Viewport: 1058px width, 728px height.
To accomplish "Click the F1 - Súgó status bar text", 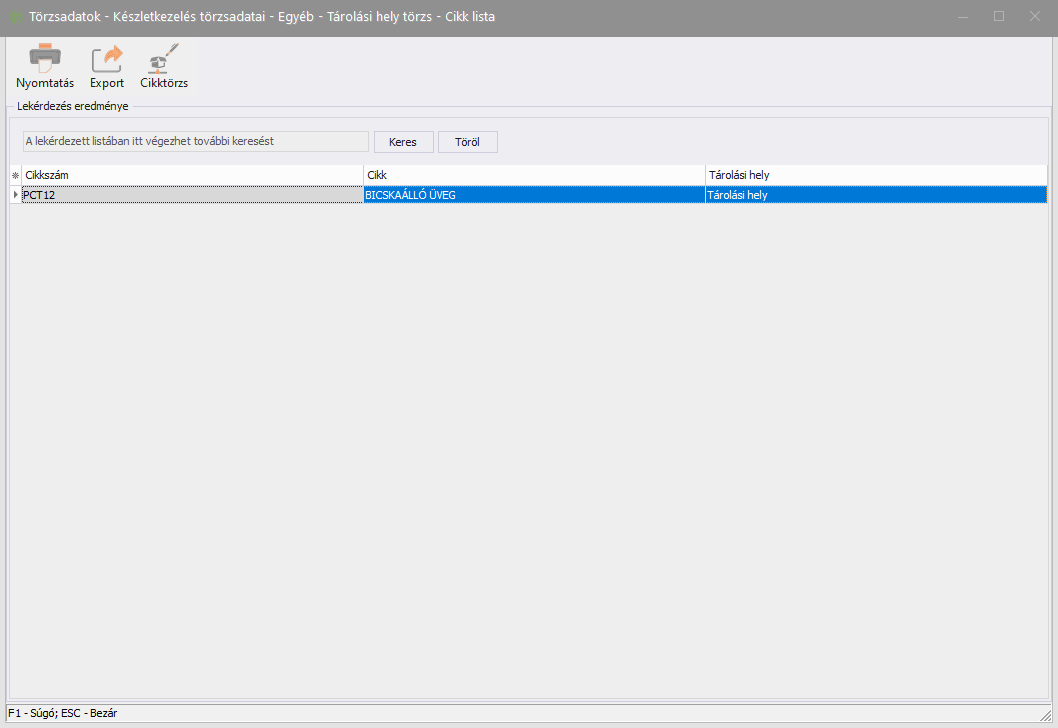I will (62, 713).
